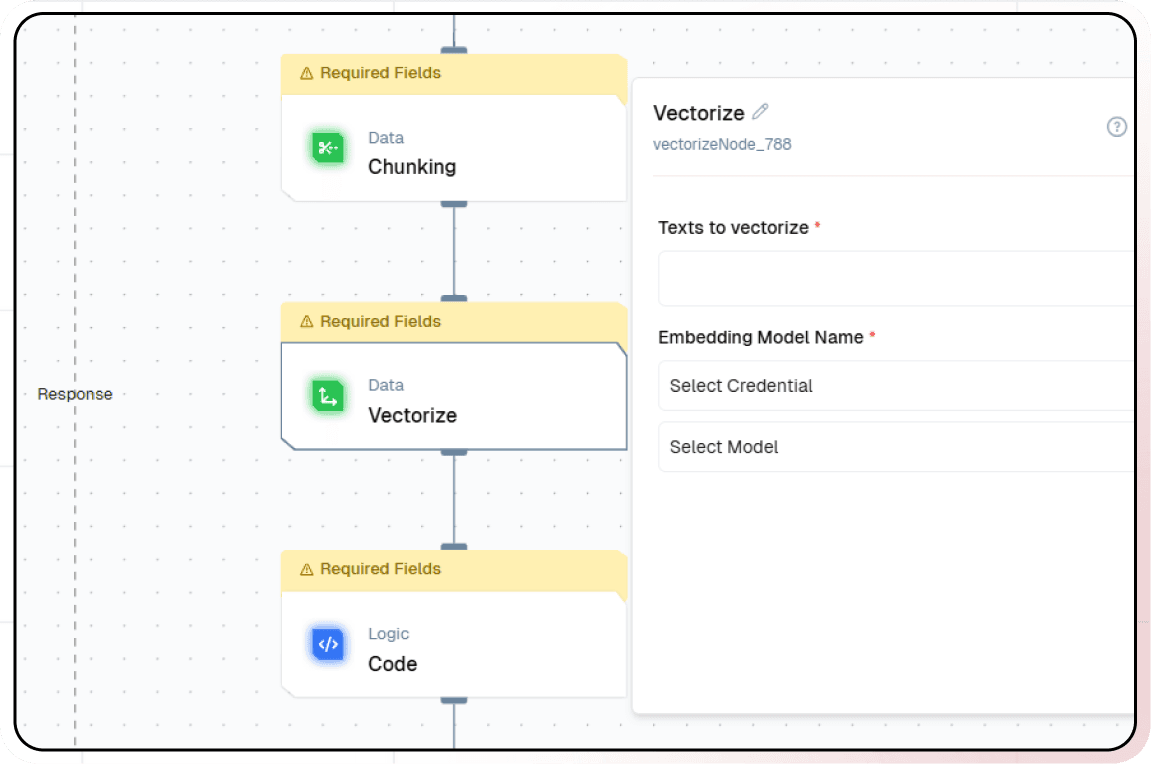The image size is (1151, 764).
Task: Select the Chunking node by its name
Action: click(x=412, y=167)
